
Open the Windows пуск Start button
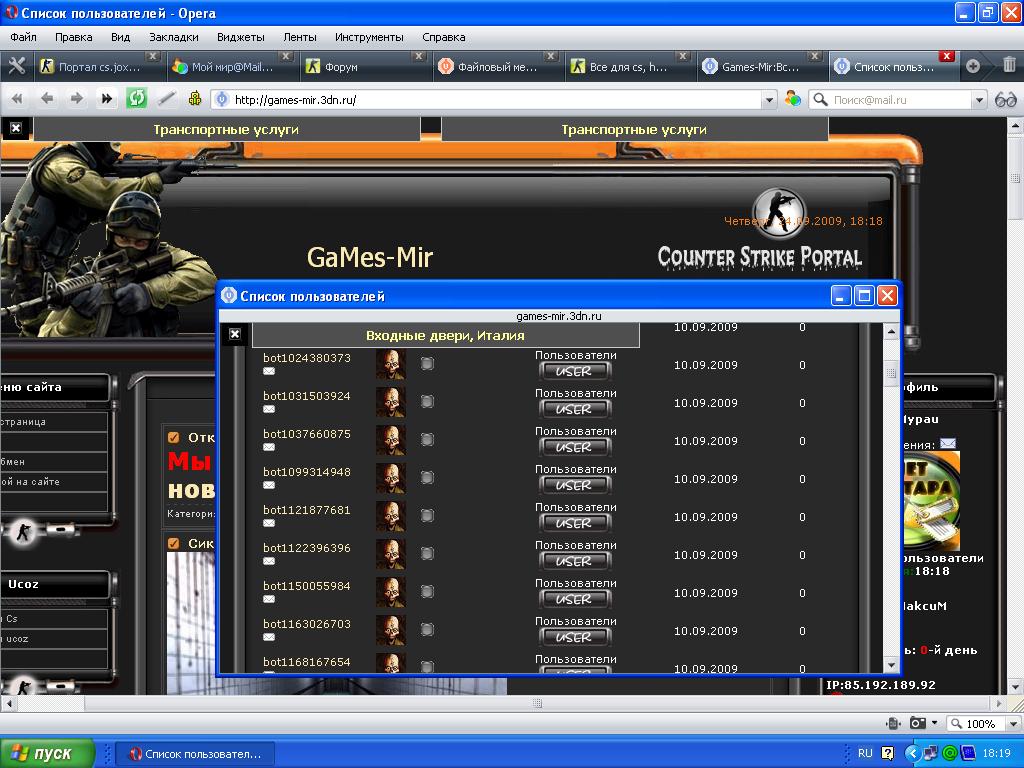(x=47, y=753)
